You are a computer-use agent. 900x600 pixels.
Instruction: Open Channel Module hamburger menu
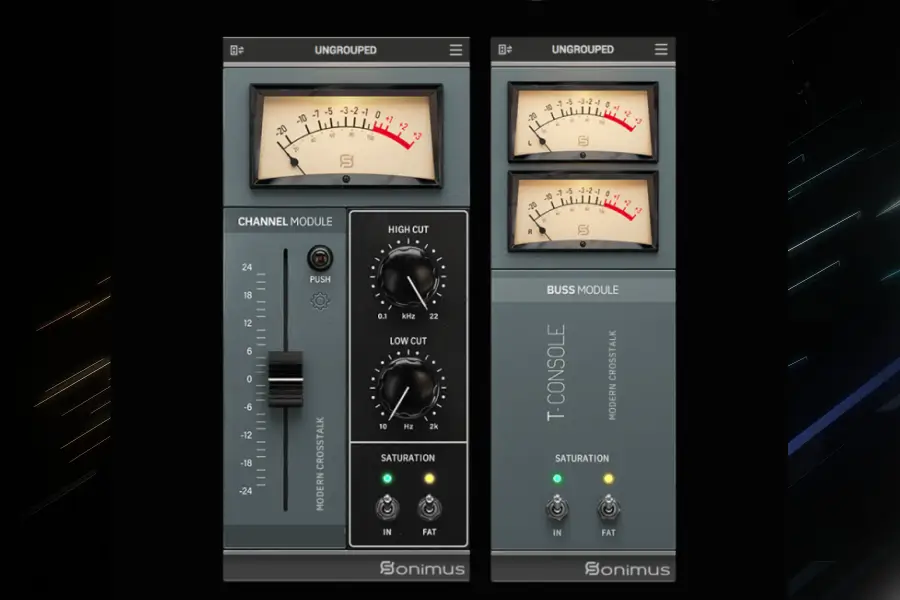(x=456, y=50)
